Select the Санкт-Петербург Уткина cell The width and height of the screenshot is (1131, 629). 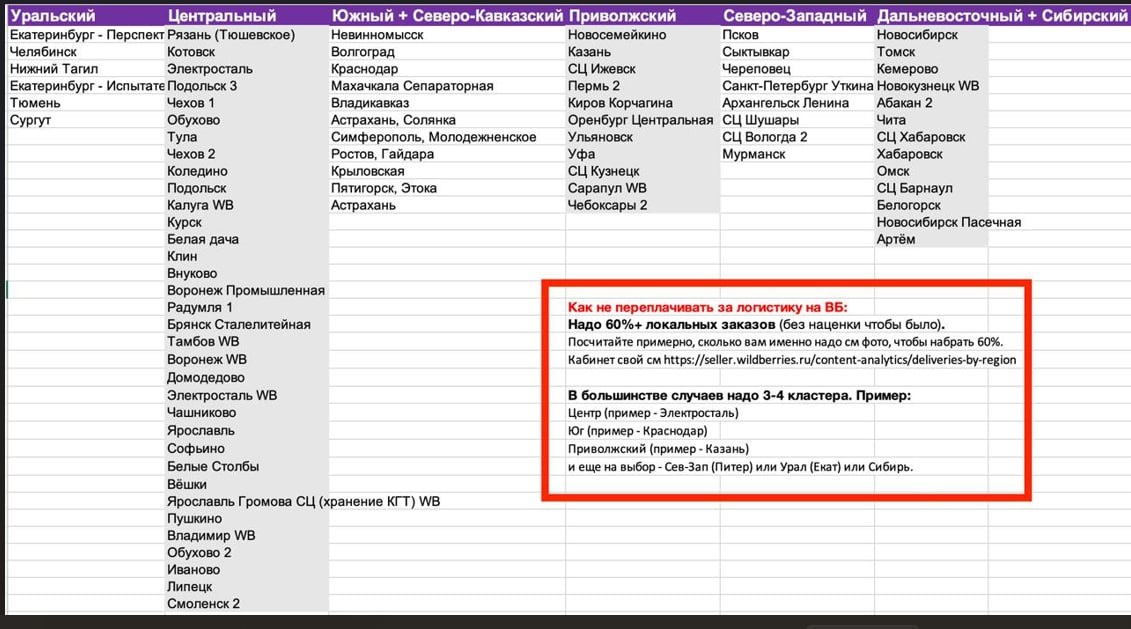pyautogui.click(x=797, y=86)
